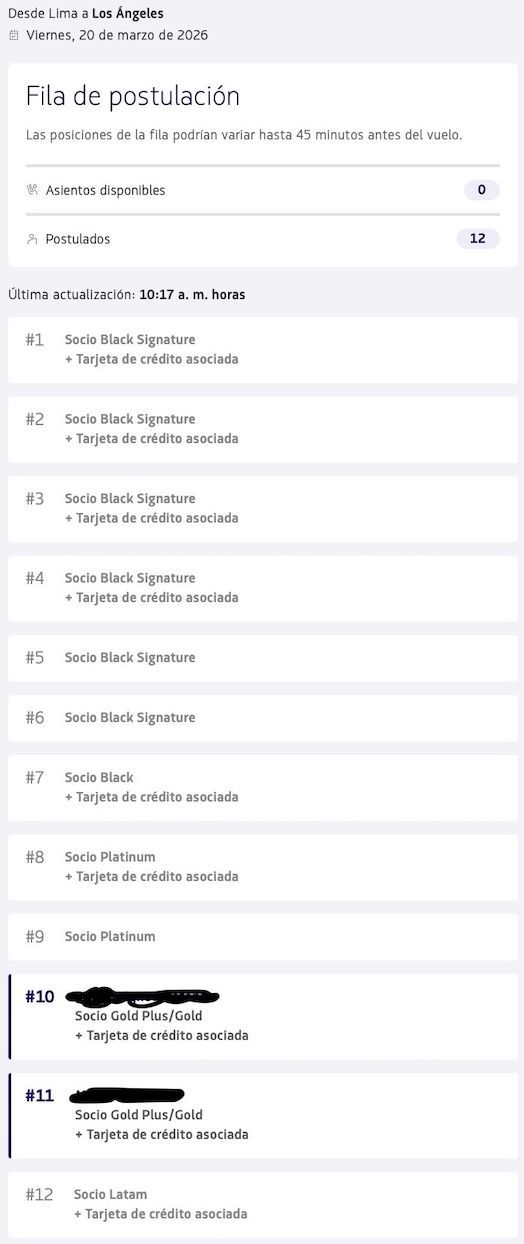This screenshot has height=1244, width=524.
Task: Click the available seats count badge showing 0
Action: tap(481, 190)
